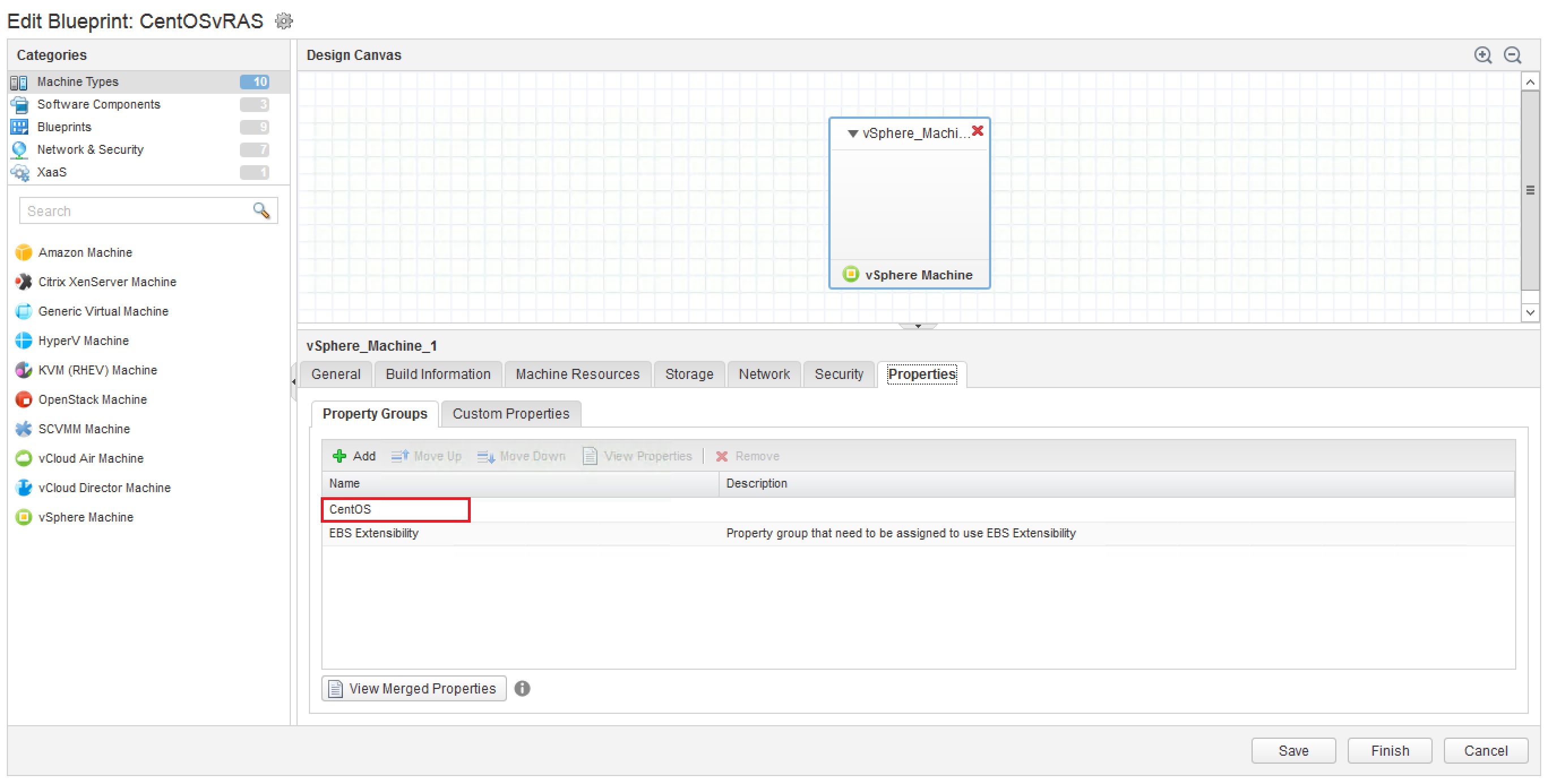Collapse the design canvas splitter arrow
This screenshot has height=784, width=1548.
click(918, 326)
